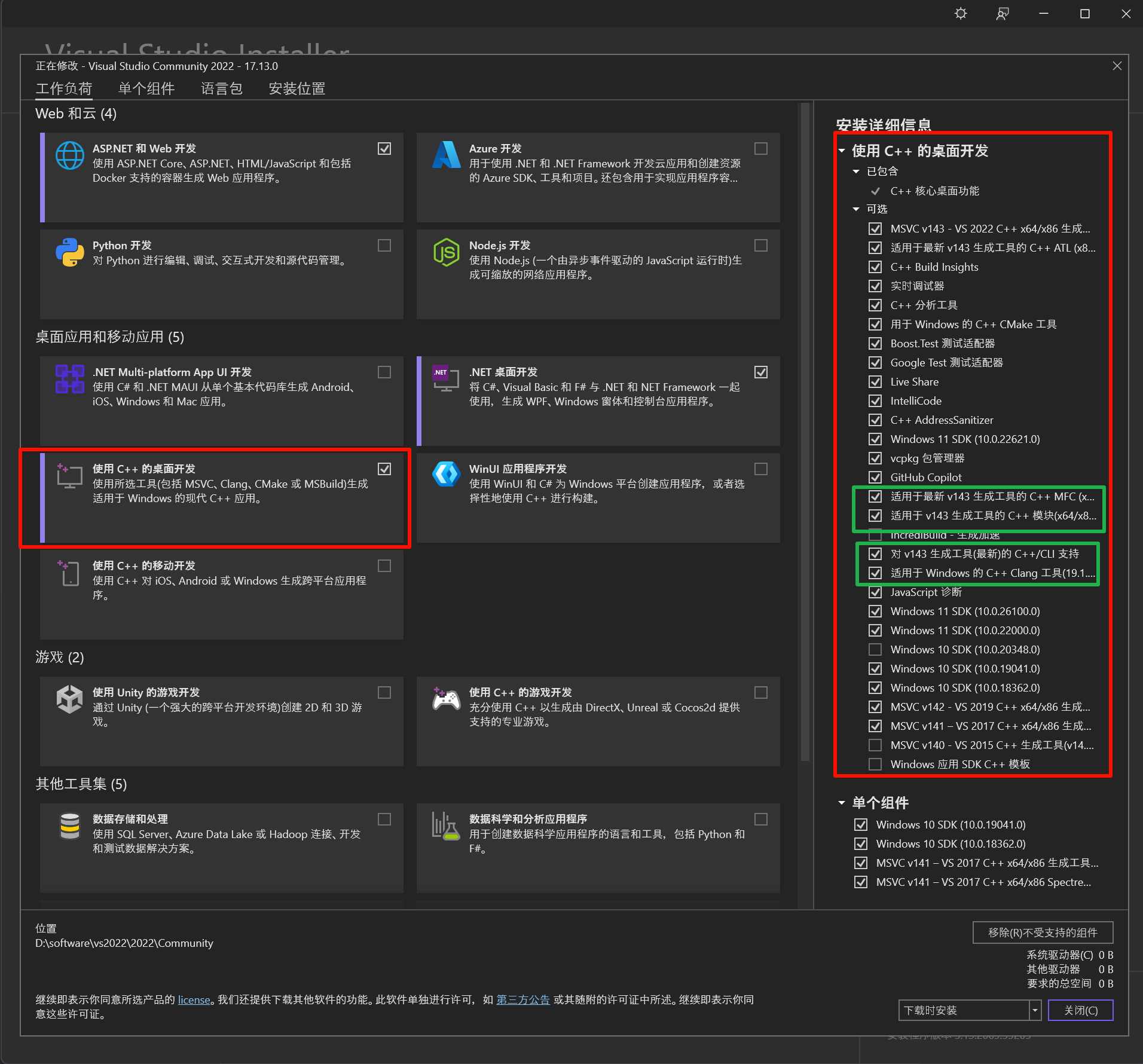The width and height of the screenshot is (1143, 1064).
Task: Check the WinUI 应用程序开发 checkbox
Action: tap(761, 469)
